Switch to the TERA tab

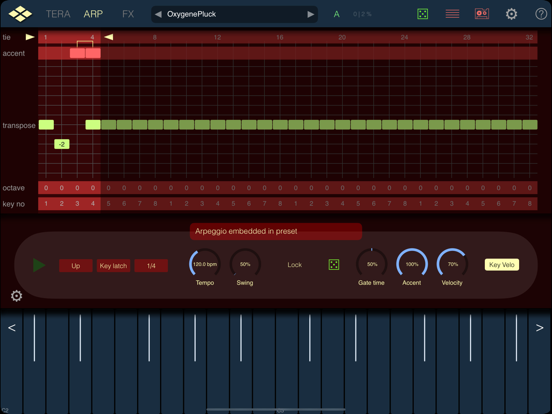(58, 14)
